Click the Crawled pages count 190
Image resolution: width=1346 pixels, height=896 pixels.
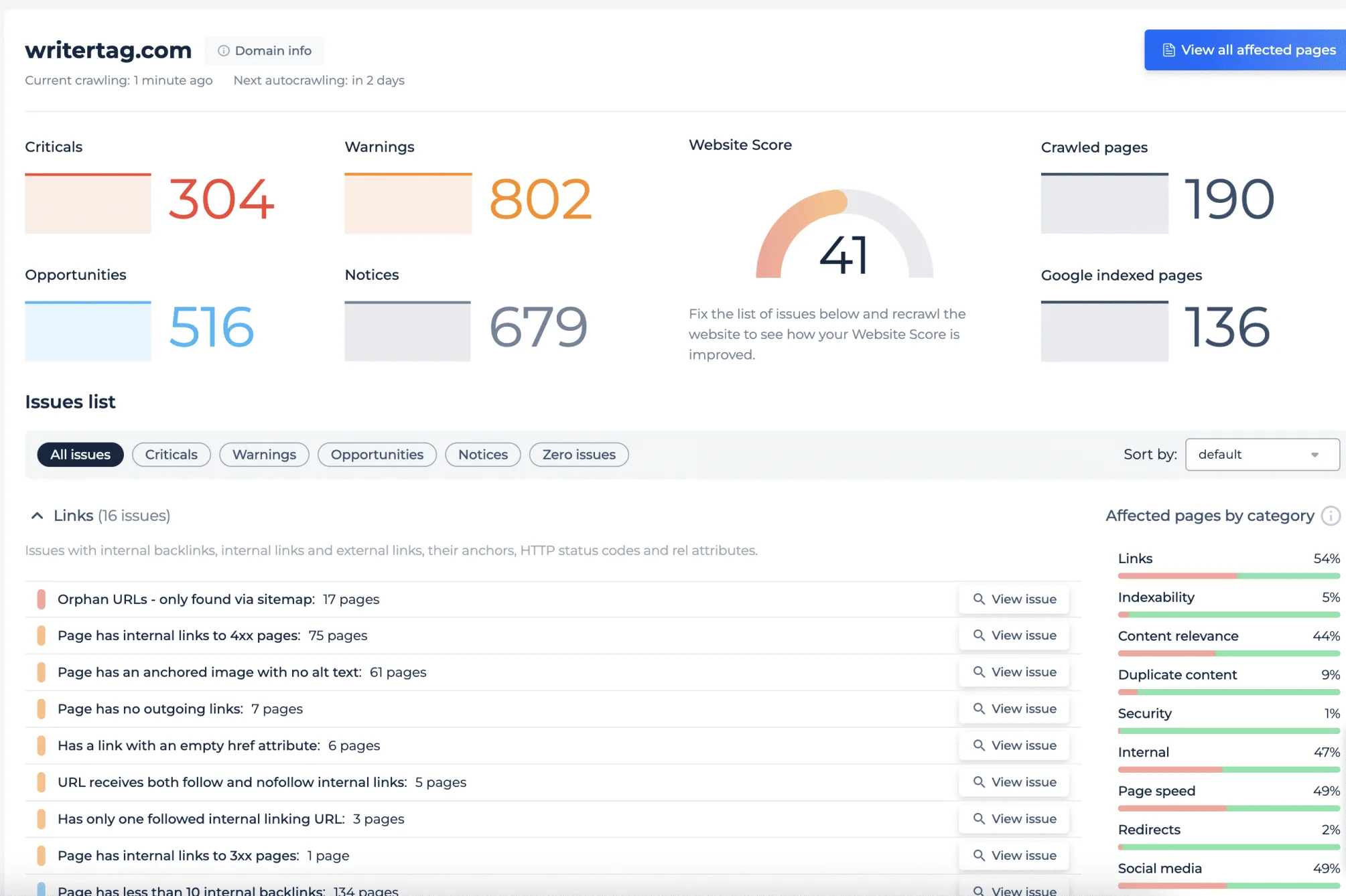(1229, 199)
